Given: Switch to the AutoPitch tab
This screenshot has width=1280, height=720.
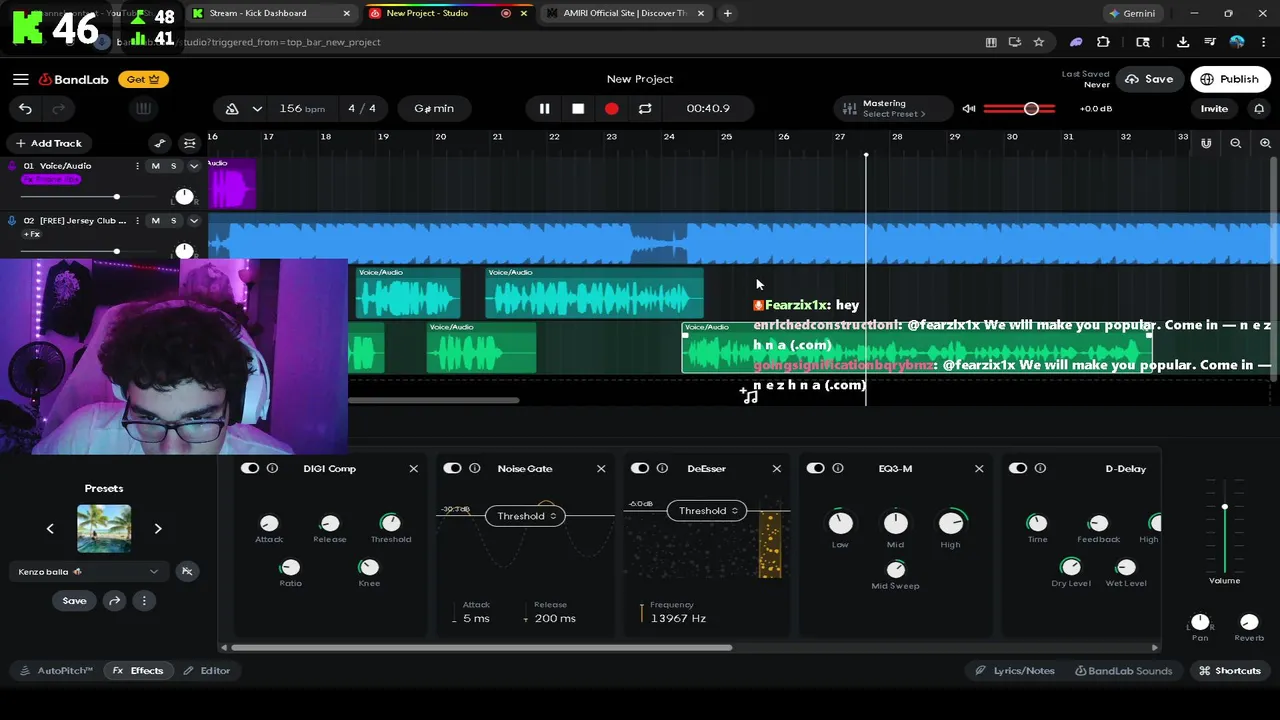Looking at the screenshot, I should tap(57, 671).
